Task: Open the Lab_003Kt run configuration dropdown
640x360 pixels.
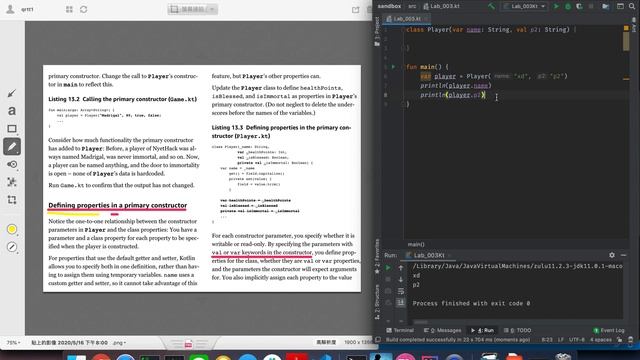Action: click(524, 6)
